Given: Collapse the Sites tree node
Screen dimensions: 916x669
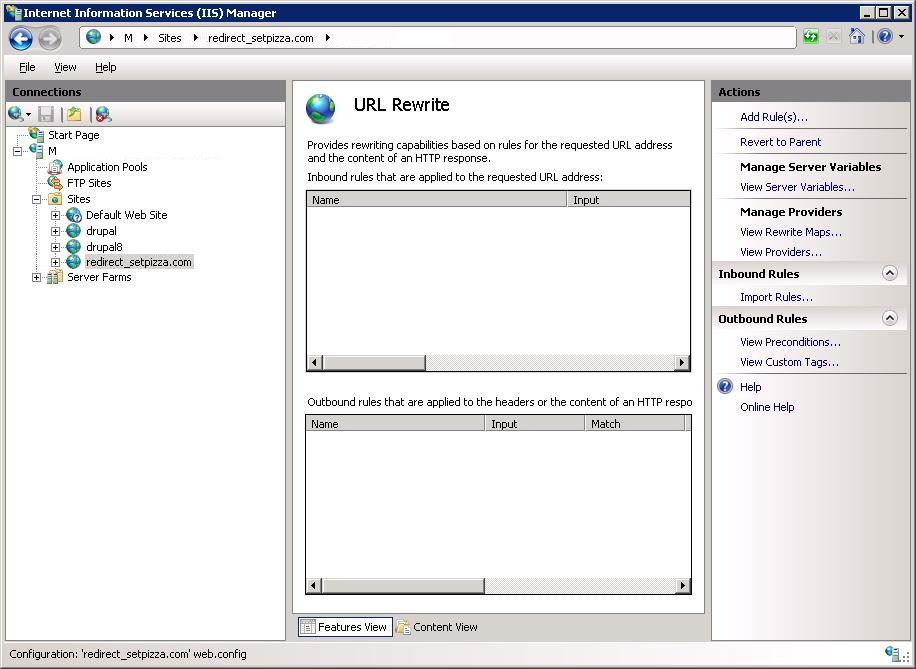Looking at the screenshot, I should click(x=36, y=199).
